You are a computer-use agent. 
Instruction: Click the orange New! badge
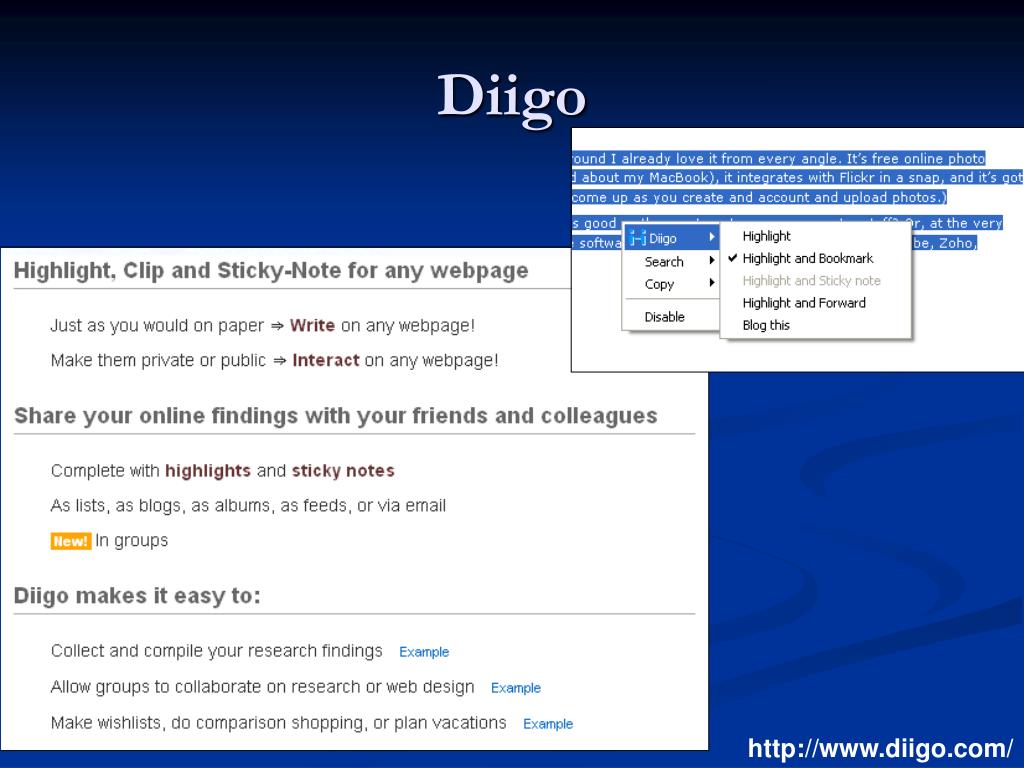point(71,541)
